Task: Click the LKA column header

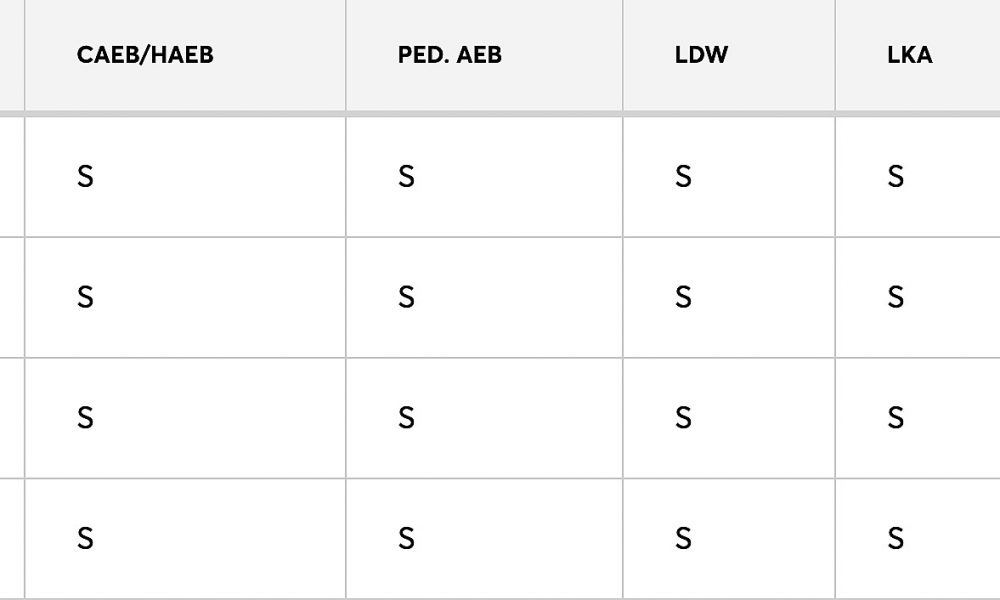Action: pyautogui.click(x=909, y=55)
